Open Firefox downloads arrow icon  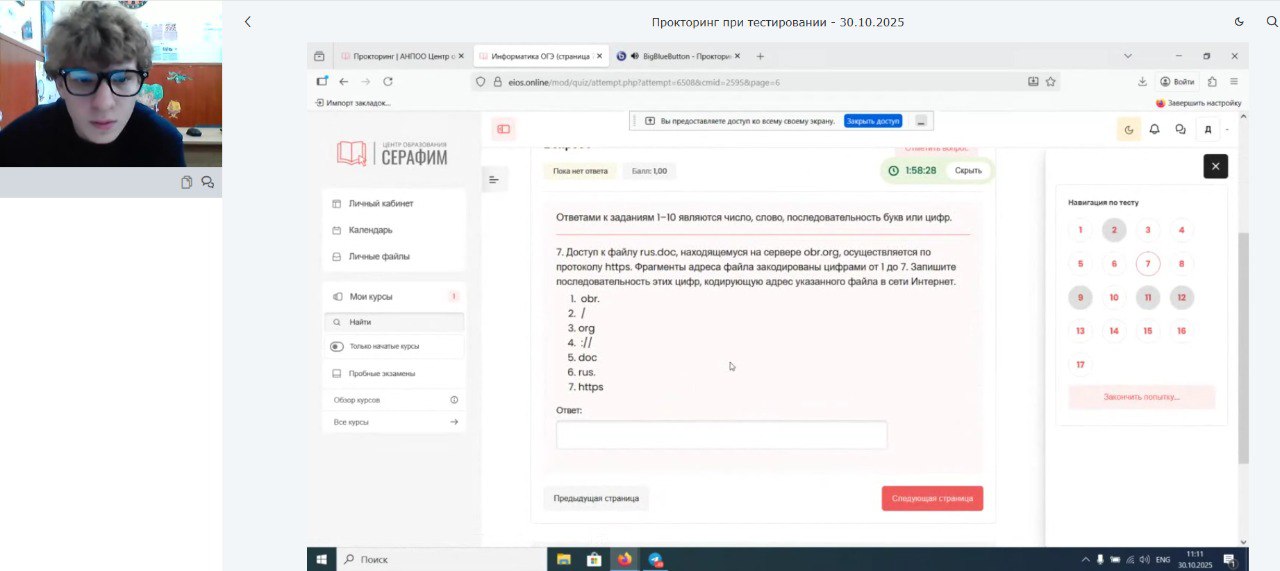tap(1142, 82)
